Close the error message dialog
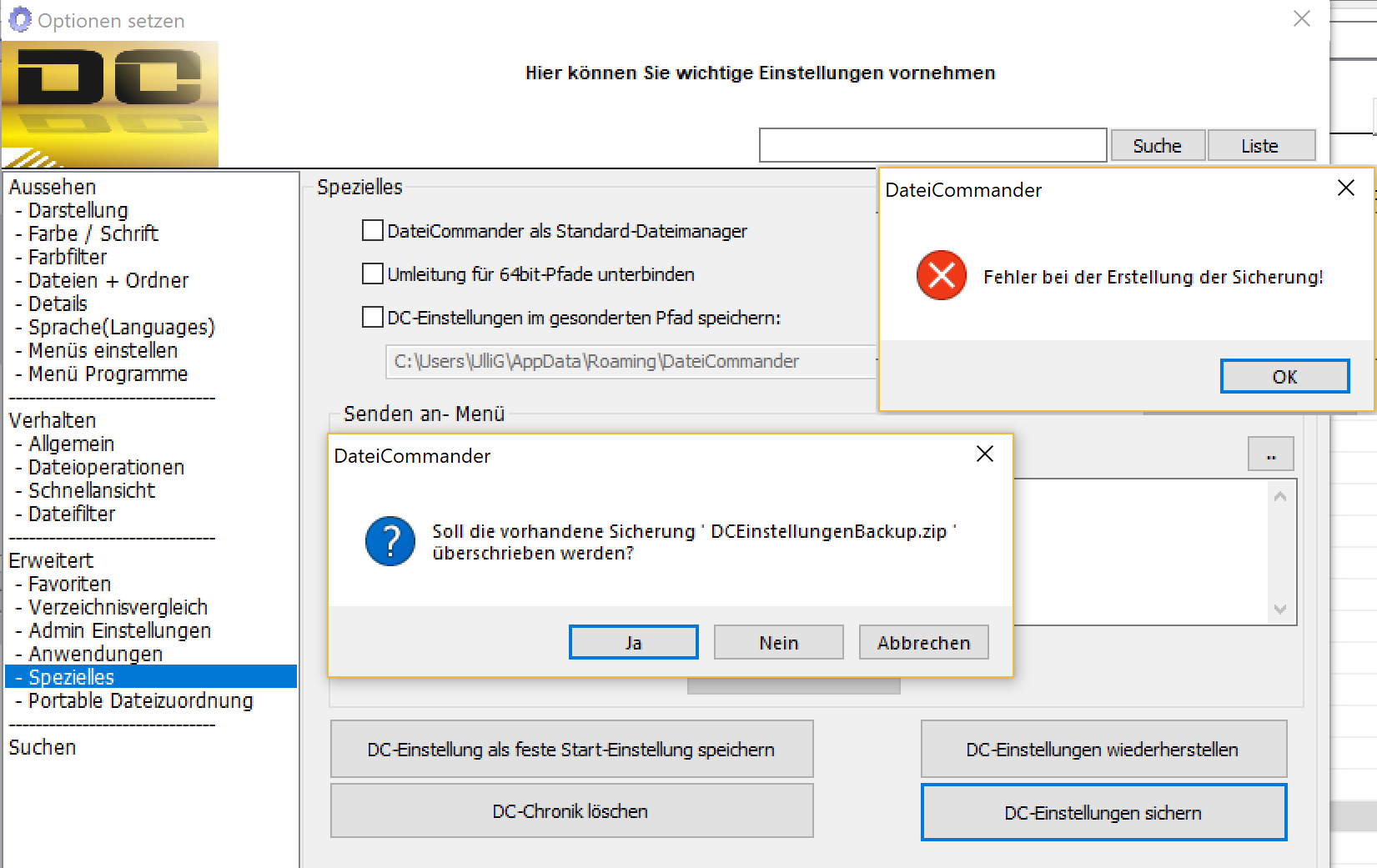 click(1345, 188)
